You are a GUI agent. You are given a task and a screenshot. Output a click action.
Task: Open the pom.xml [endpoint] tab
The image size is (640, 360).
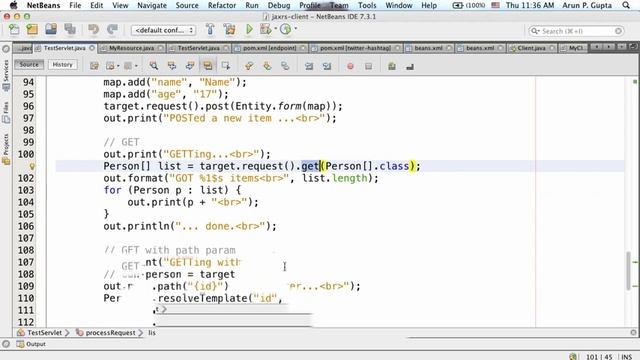pyautogui.click(x=269, y=48)
